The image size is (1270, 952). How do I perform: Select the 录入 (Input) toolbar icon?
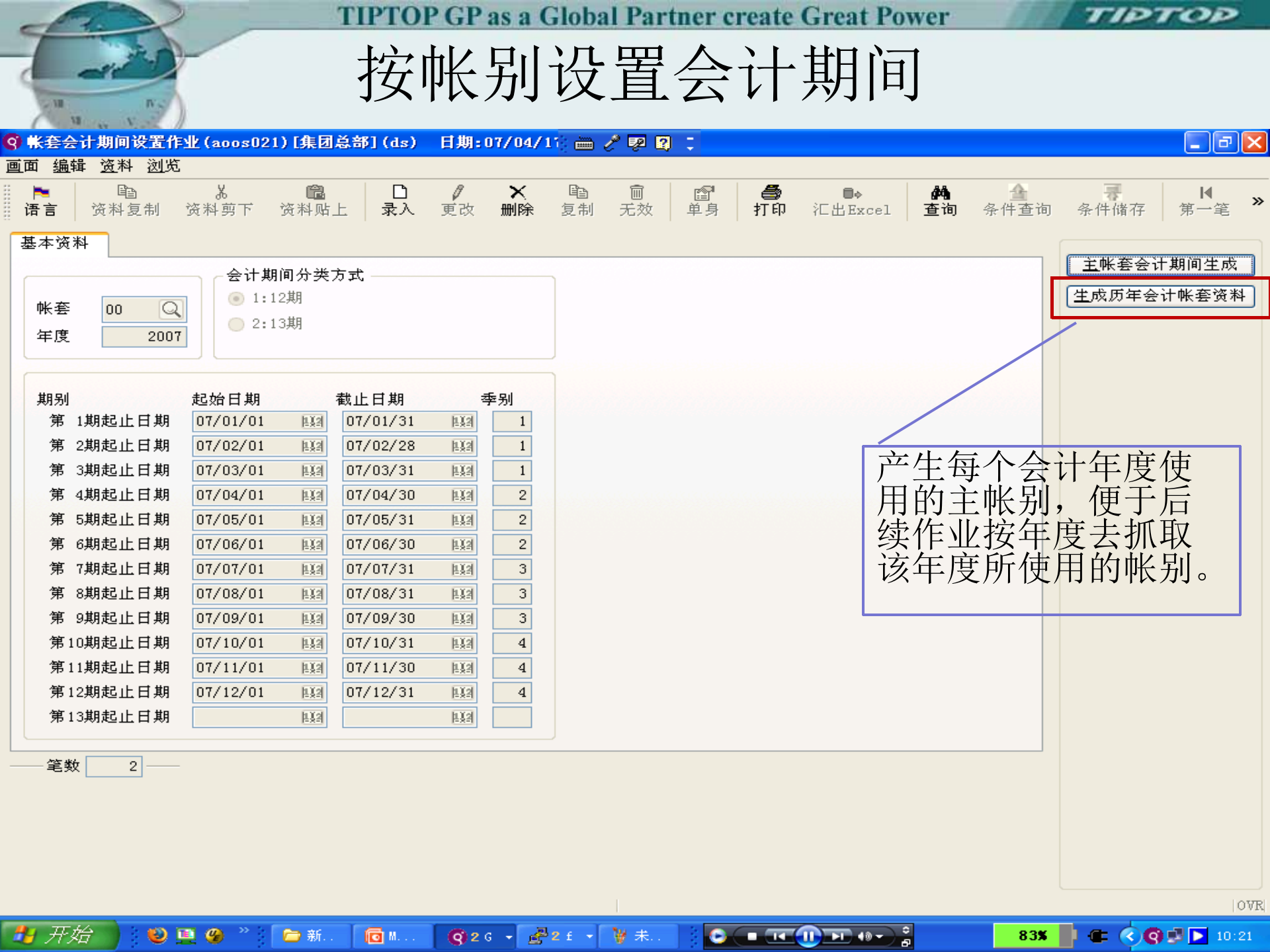pyautogui.click(x=398, y=202)
